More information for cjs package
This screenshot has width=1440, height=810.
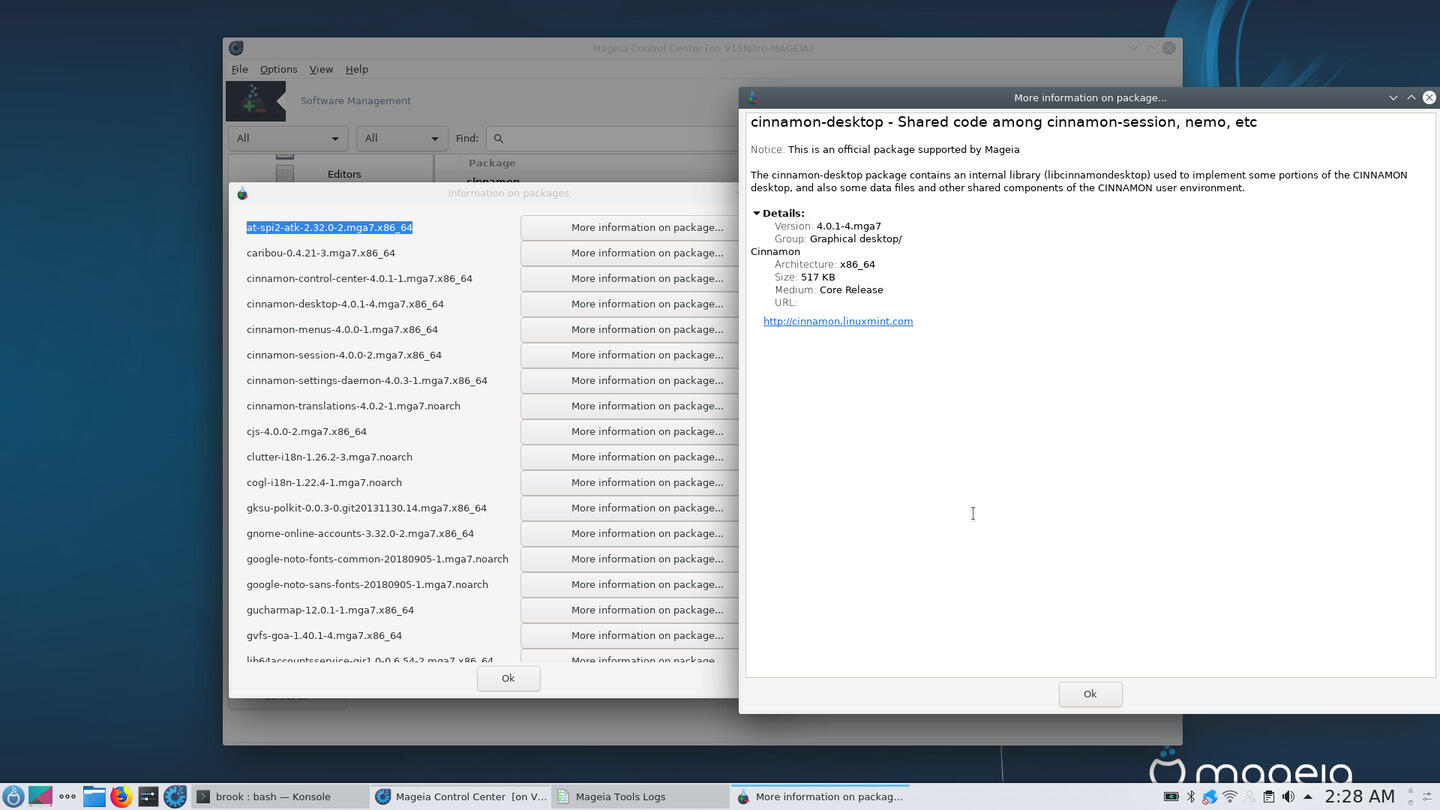tap(629, 432)
